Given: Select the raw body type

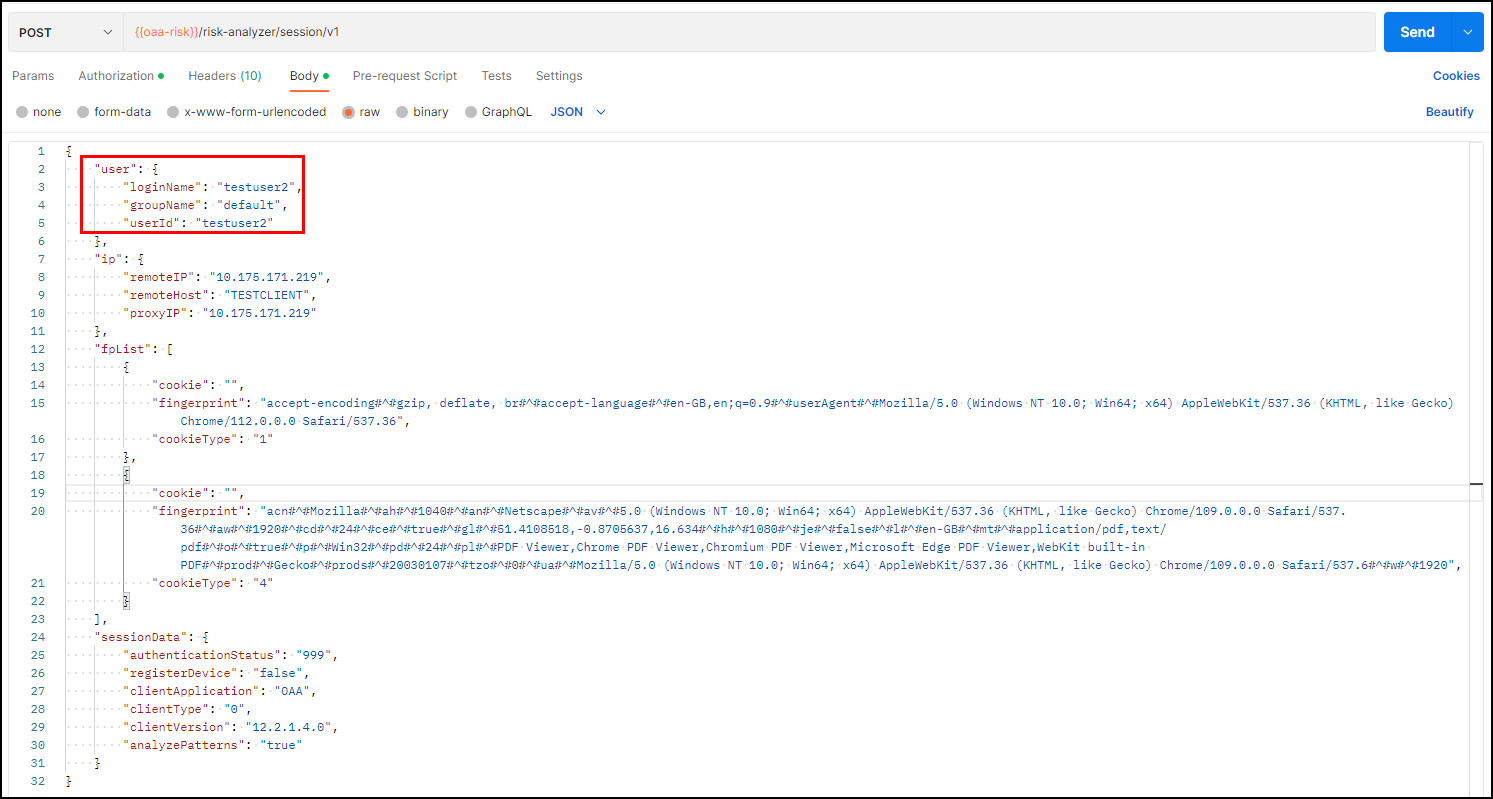Looking at the screenshot, I should click(361, 112).
